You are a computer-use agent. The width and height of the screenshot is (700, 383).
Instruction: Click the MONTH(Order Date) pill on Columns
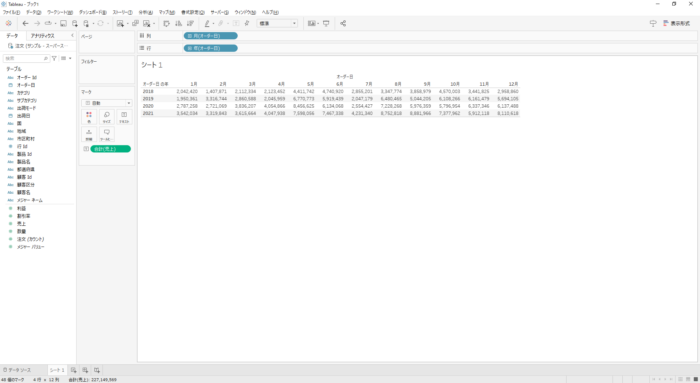[211, 36]
